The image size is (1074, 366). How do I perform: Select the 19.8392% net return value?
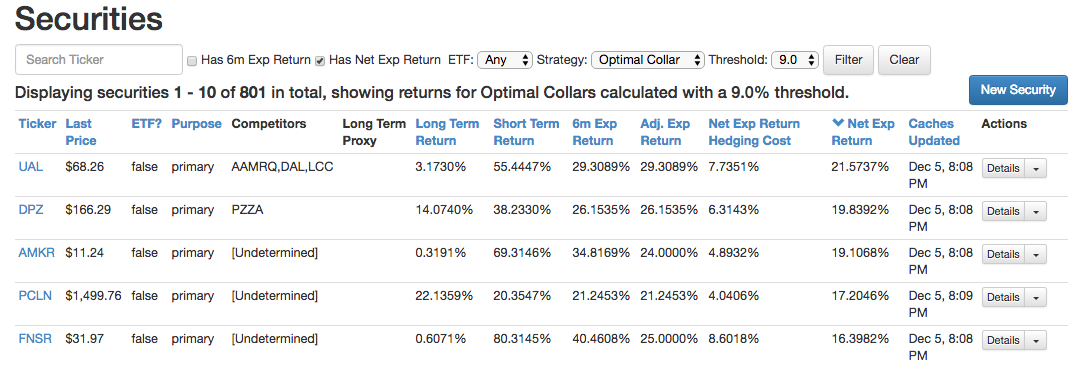pyautogui.click(x=860, y=210)
